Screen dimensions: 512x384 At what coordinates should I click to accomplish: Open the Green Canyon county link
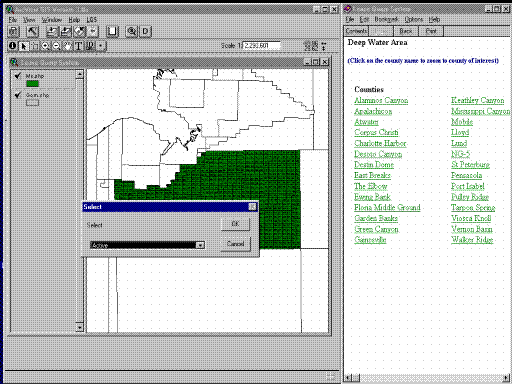coord(376,229)
